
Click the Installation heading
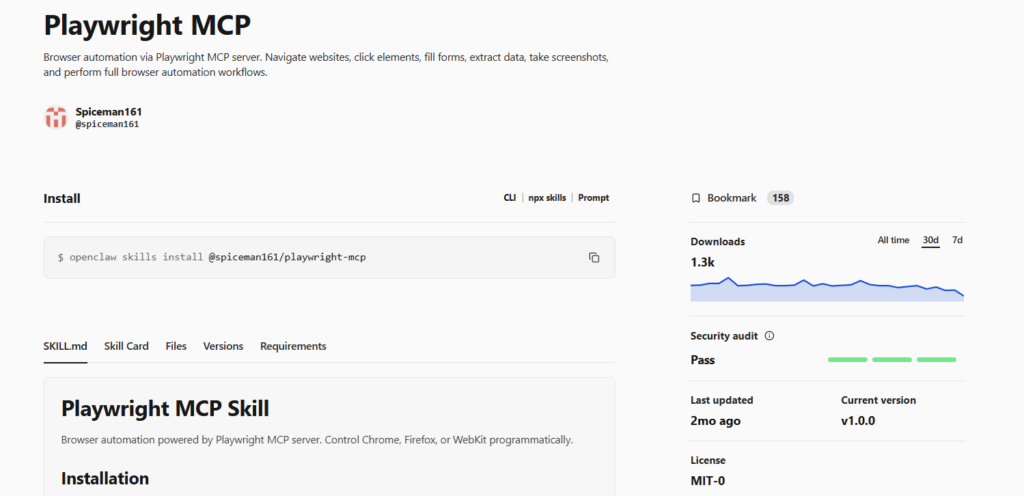[105, 478]
